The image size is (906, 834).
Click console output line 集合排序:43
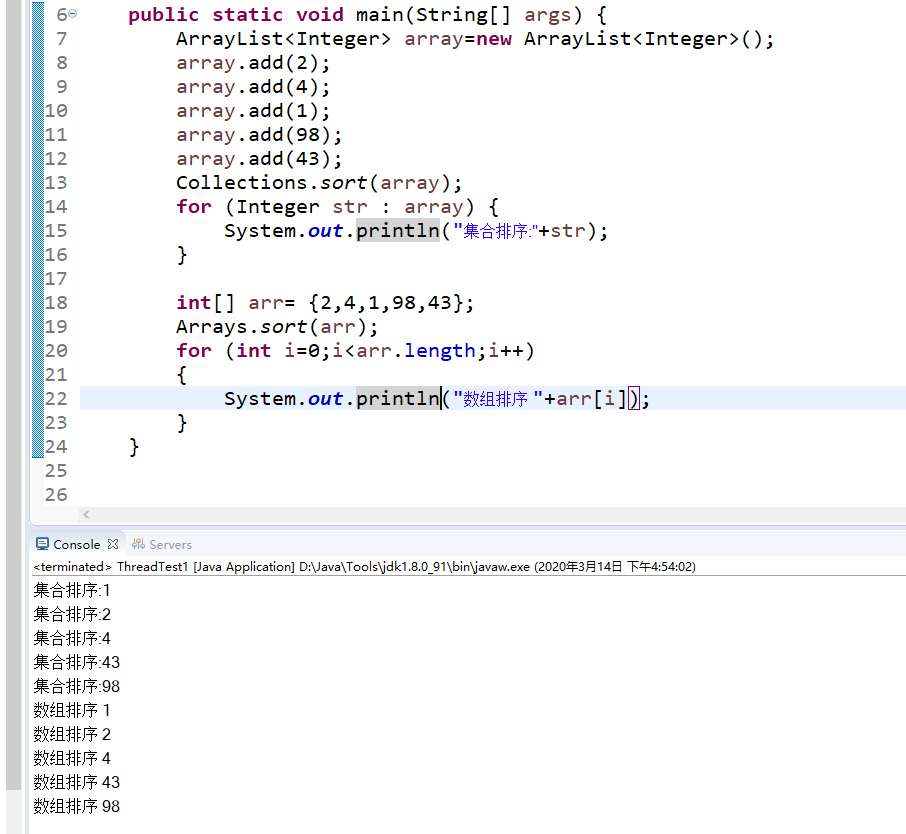pos(76,662)
